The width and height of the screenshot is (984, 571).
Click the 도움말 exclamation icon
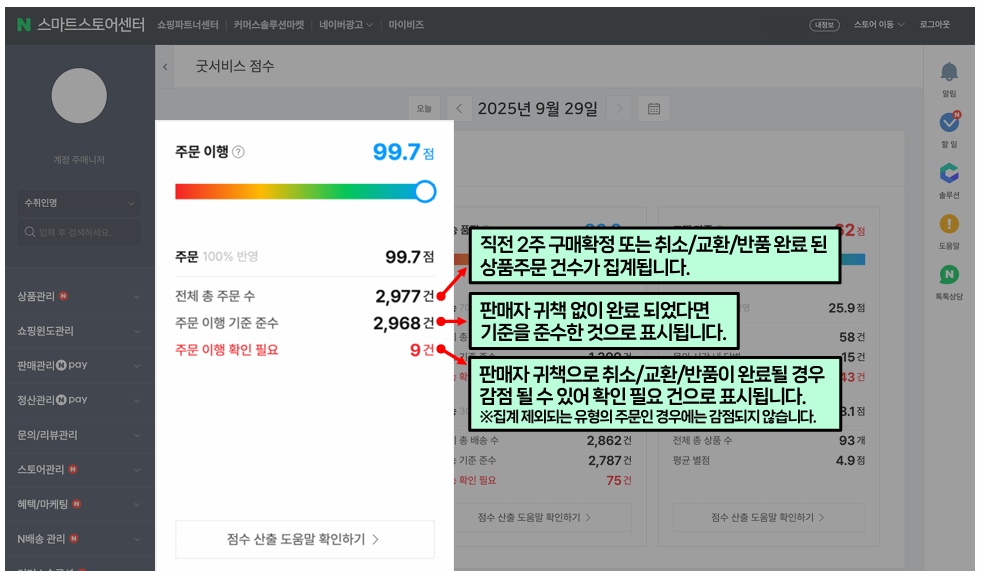[948, 224]
